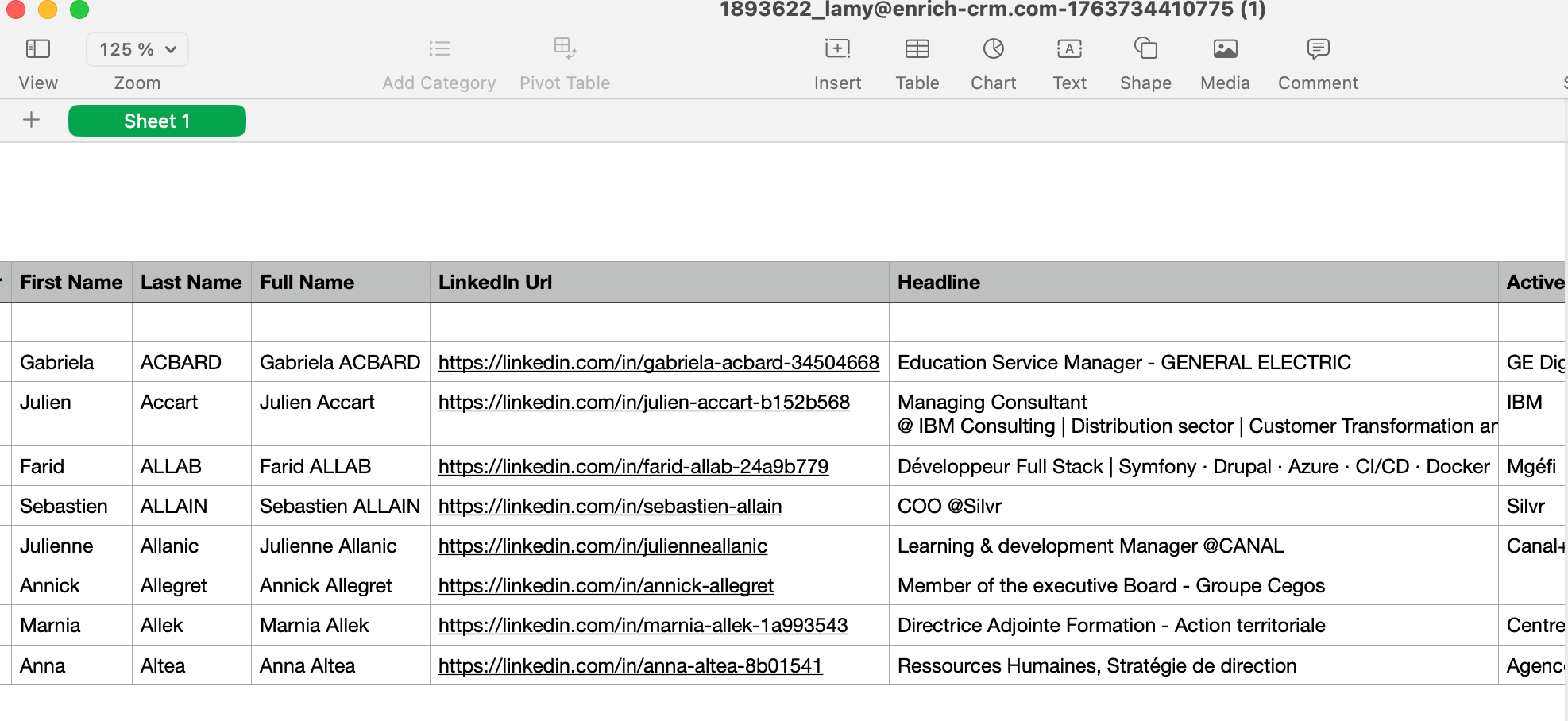Switch to Sheet 1 tab

click(x=156, y=121)
